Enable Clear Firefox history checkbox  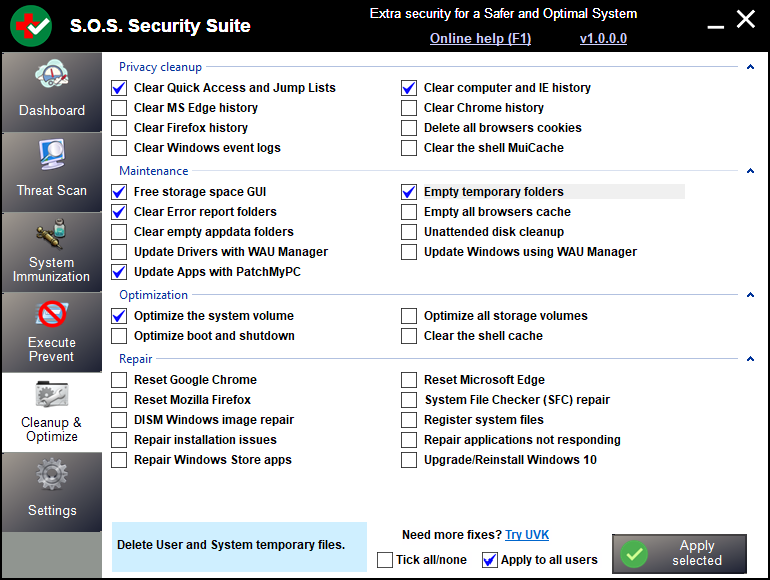coord(119,128)
